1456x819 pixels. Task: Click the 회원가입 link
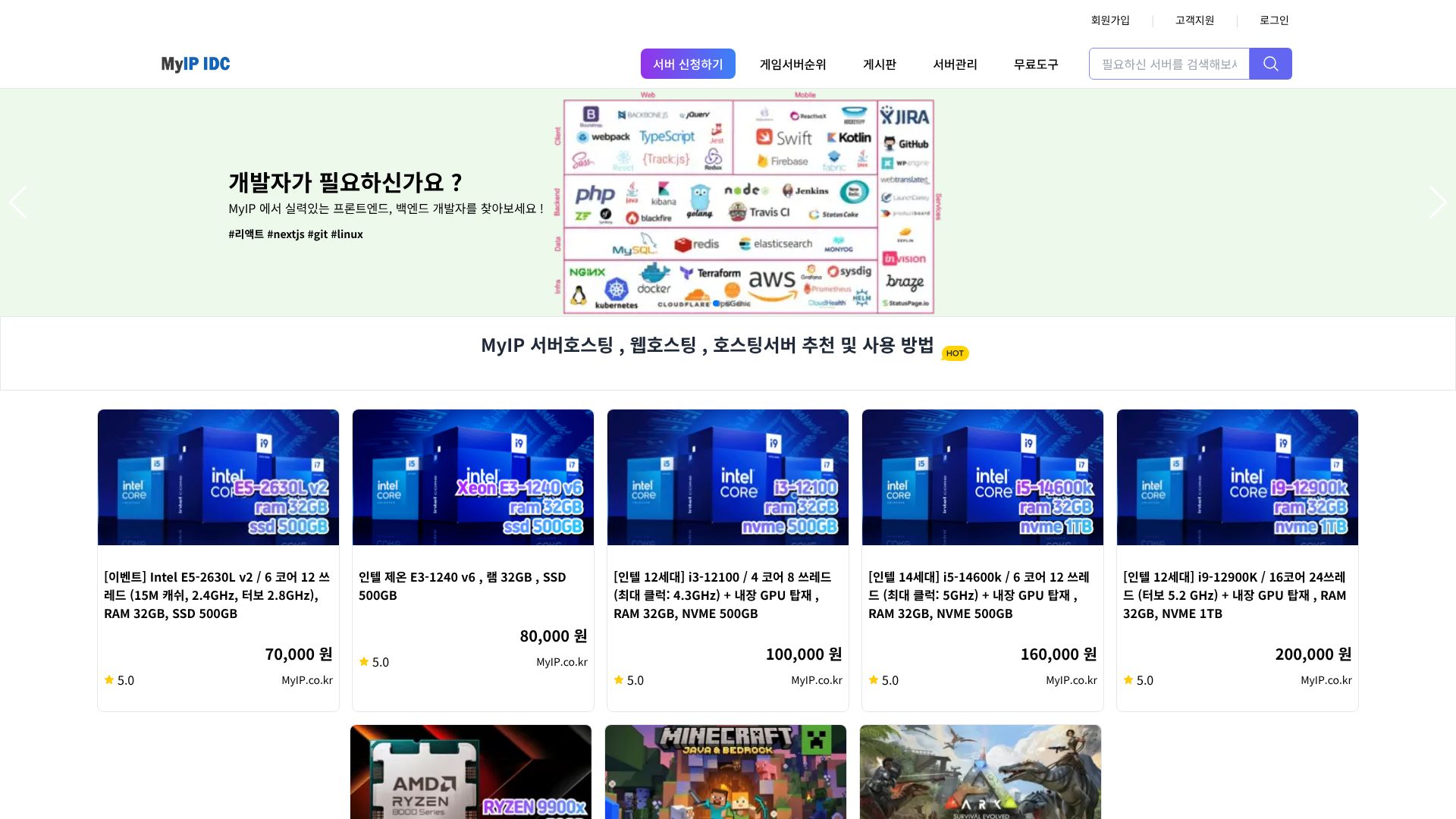[1110, 20]
